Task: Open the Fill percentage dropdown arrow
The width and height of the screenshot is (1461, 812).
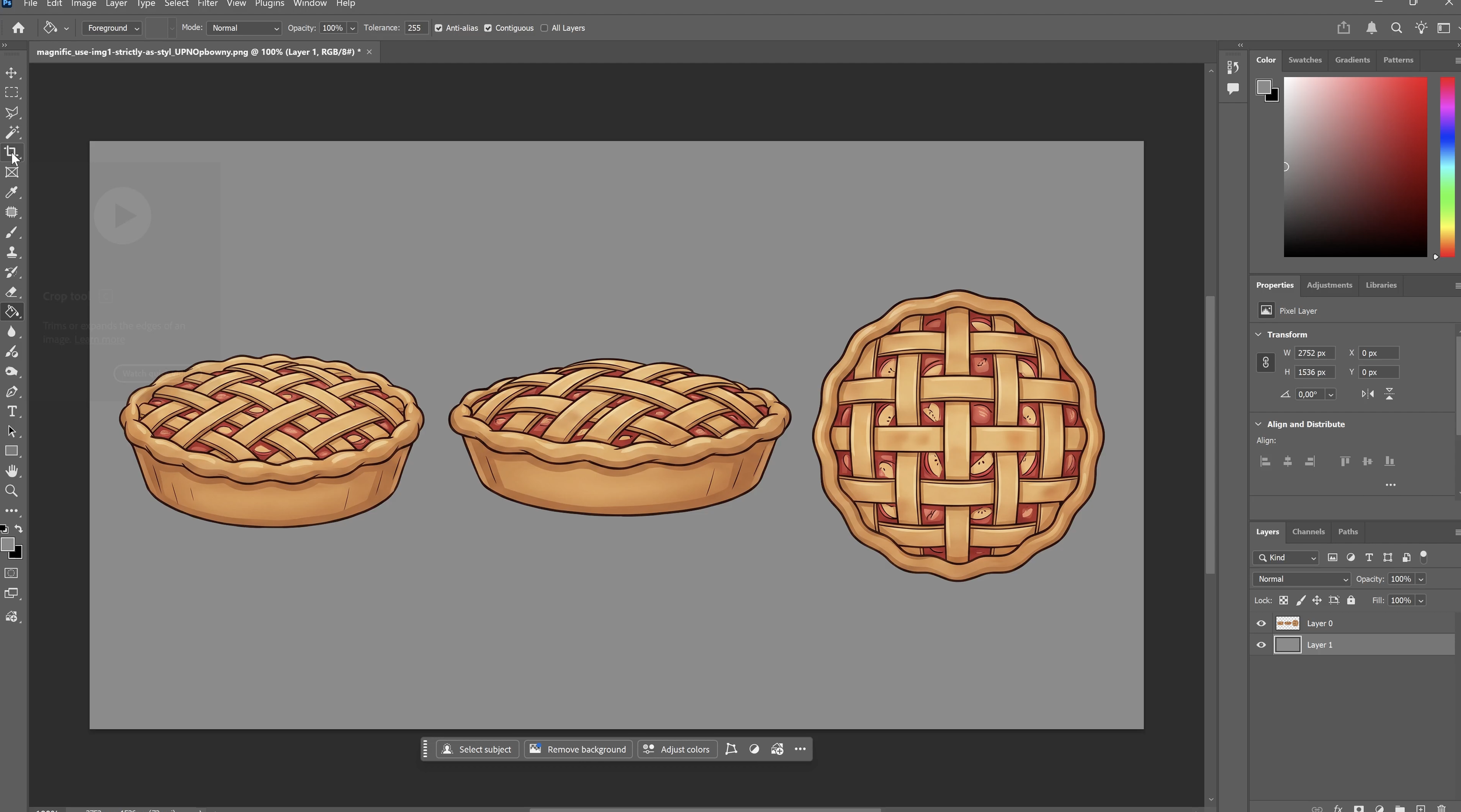Action: [1421, 601]
